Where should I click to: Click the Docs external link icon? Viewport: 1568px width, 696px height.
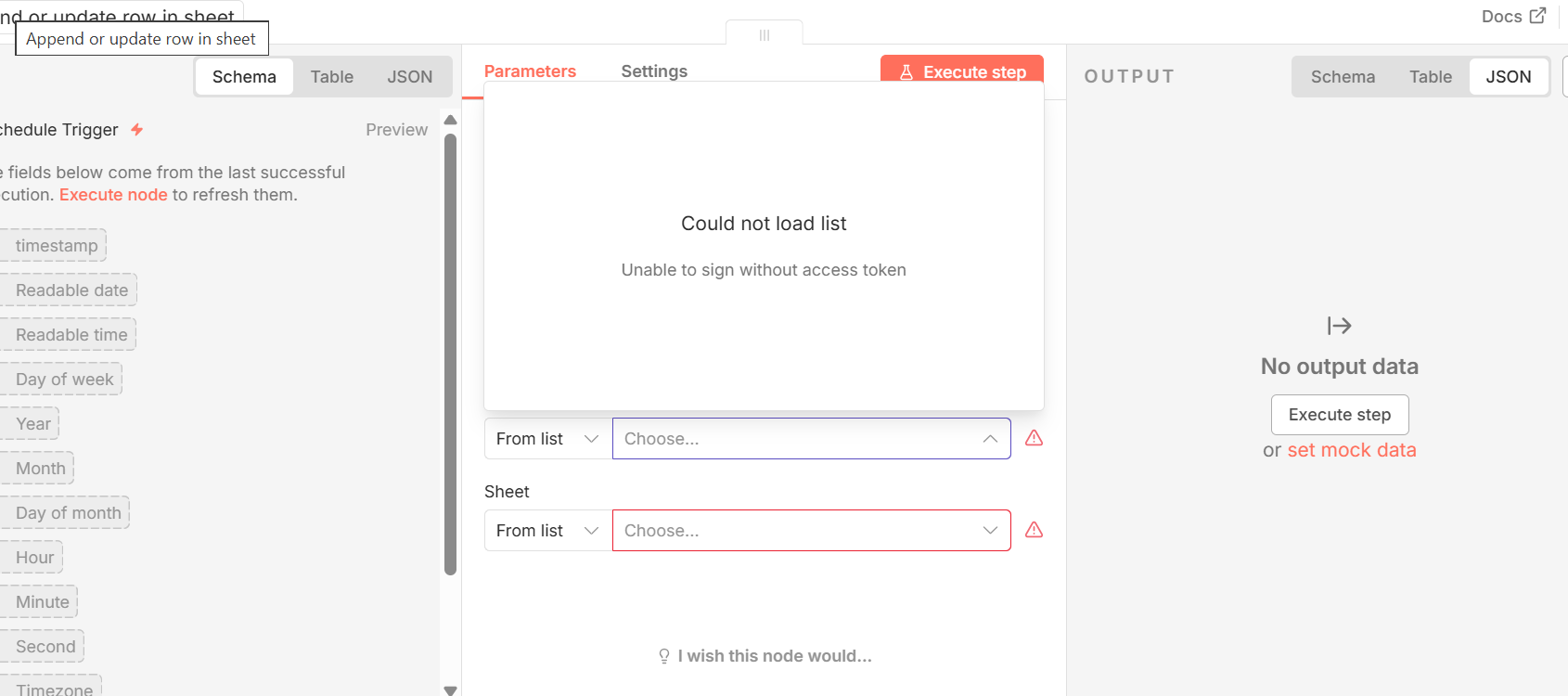(1537, 16)
